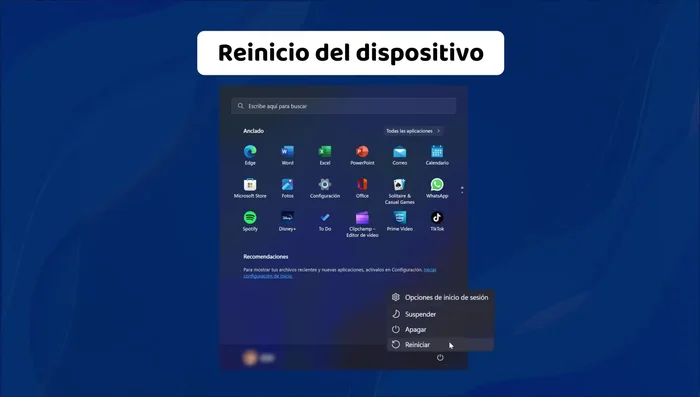Screen dimensions: 700x397
Task: Open the To Do app
Action: point(325,221)
